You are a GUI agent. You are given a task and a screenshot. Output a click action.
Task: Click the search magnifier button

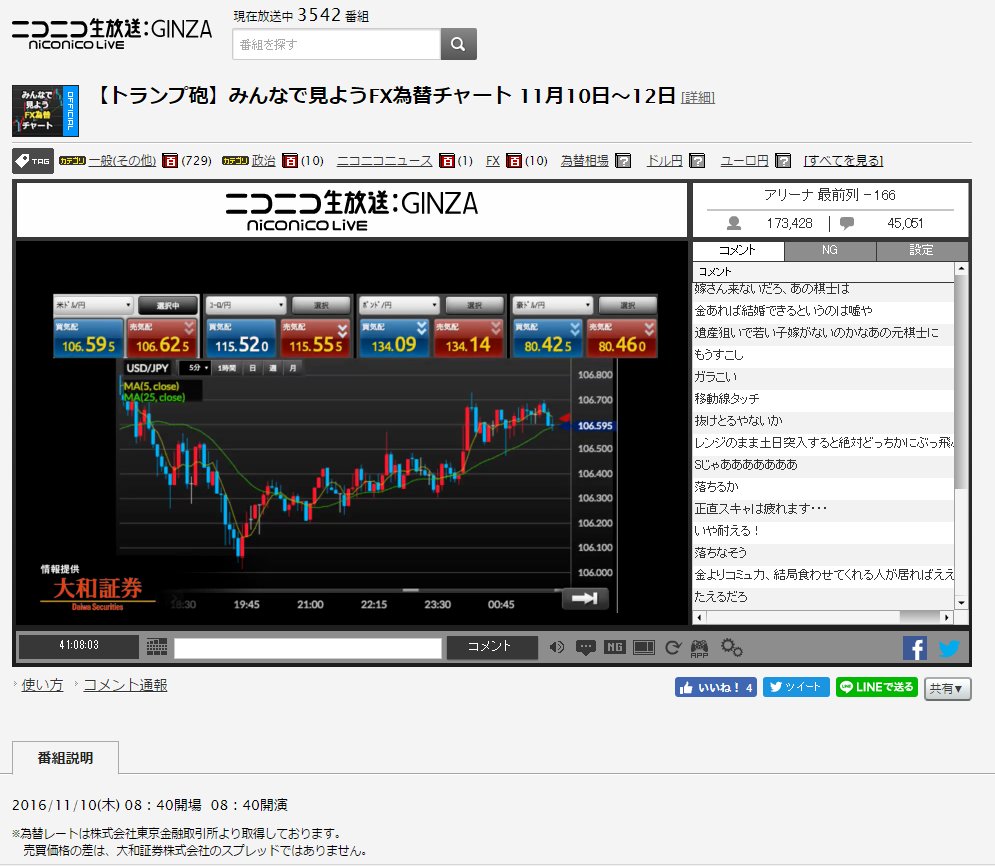coord(458,44)
